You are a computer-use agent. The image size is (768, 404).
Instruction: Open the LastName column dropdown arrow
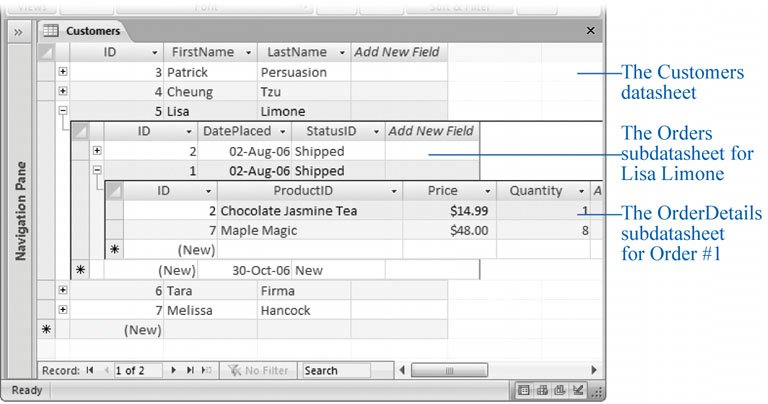coord(342,52)
